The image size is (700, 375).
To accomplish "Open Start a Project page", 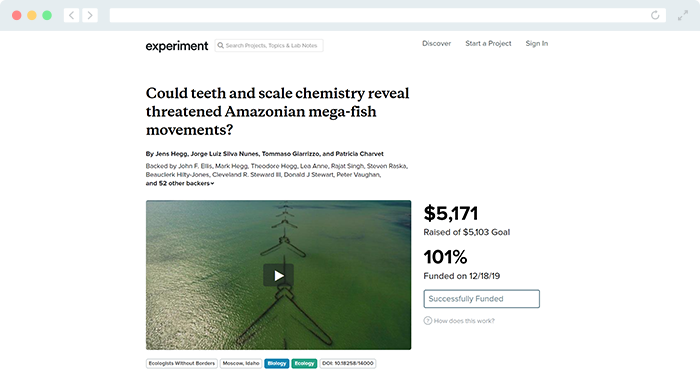I will 488,43.
